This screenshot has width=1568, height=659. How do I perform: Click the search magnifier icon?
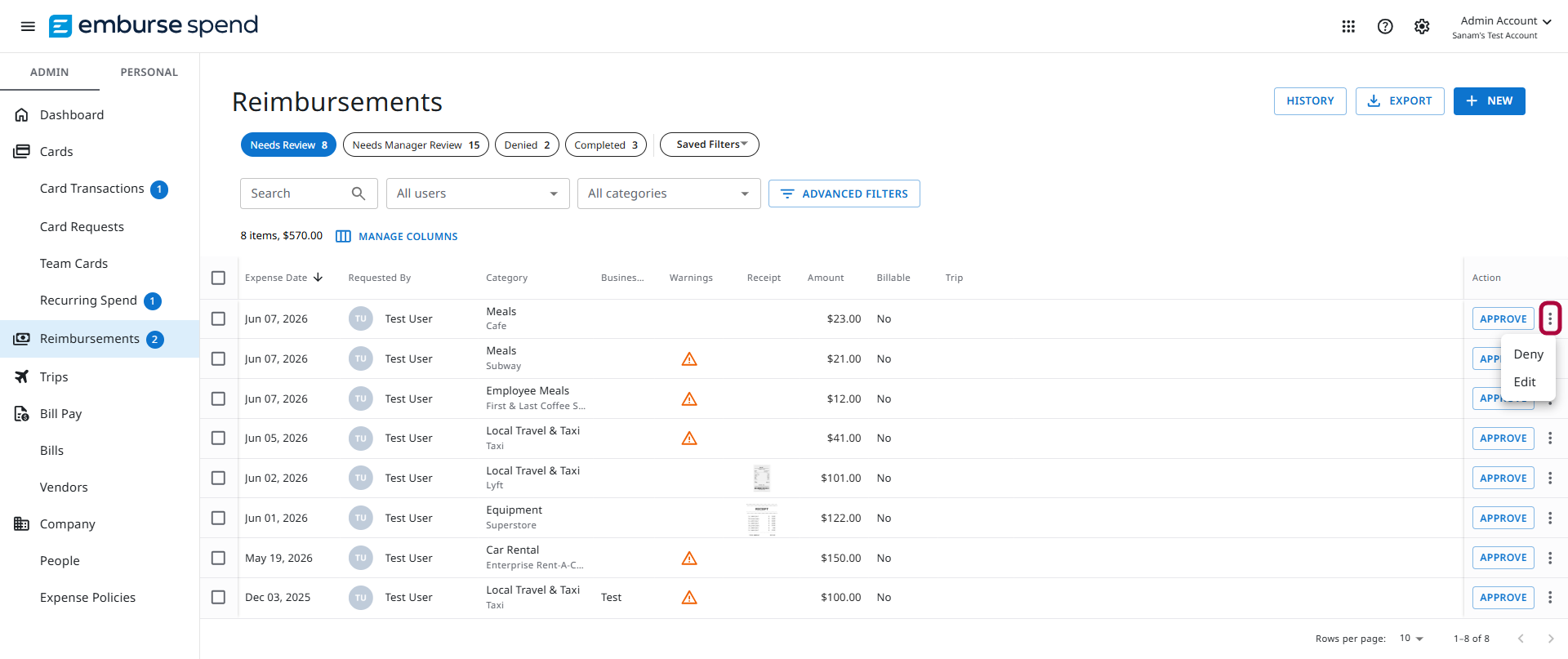359,194
